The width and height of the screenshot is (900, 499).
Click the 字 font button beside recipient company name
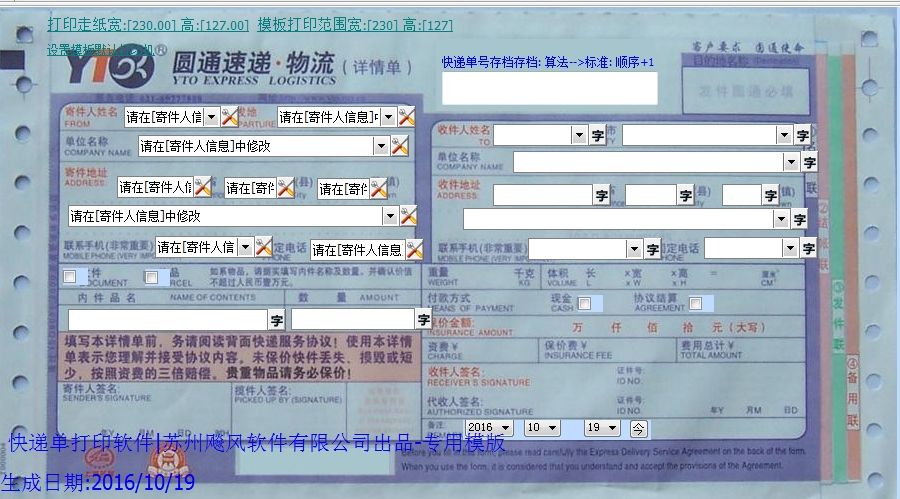[809, 163]
